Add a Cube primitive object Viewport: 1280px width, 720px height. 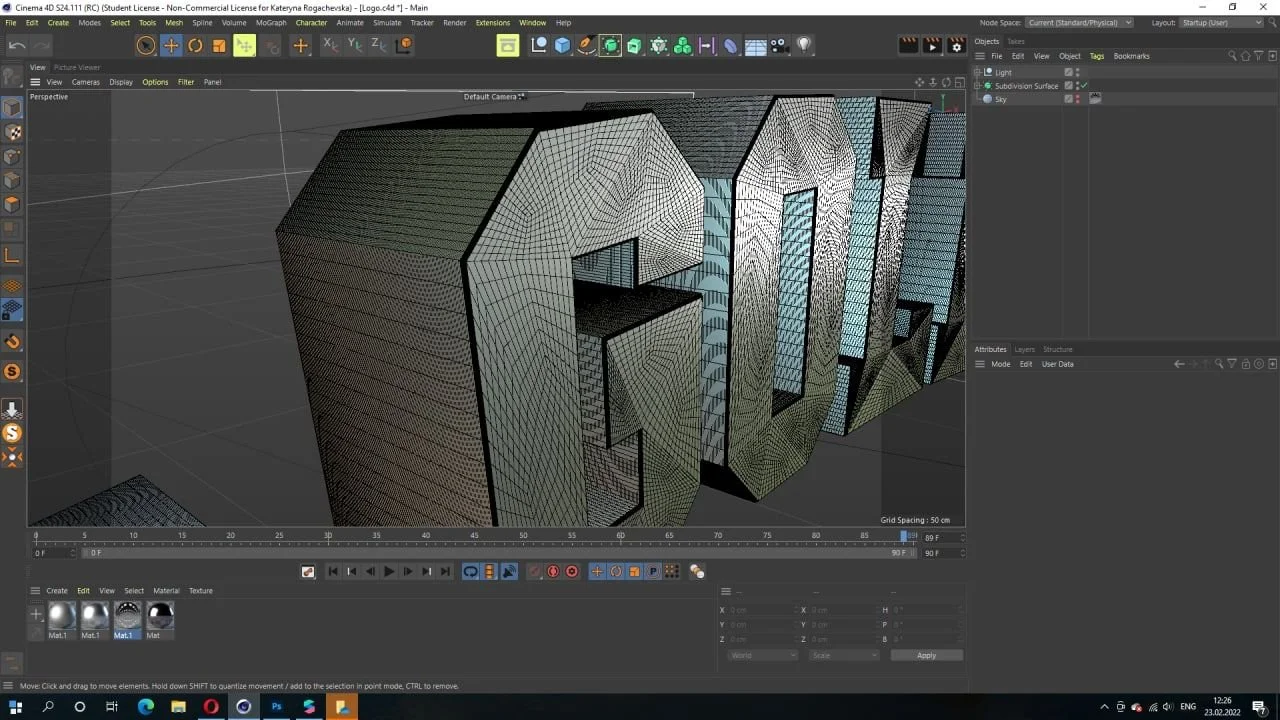(x=562, y=45)
